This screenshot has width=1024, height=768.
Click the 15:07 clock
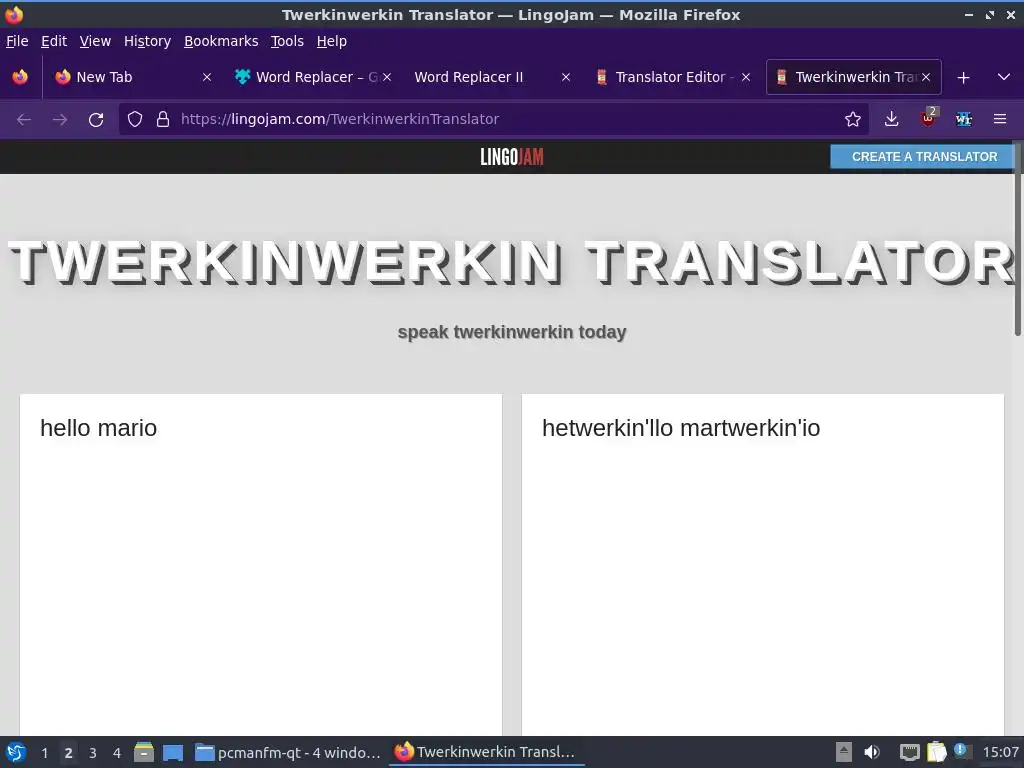[x=1000, y=752]
